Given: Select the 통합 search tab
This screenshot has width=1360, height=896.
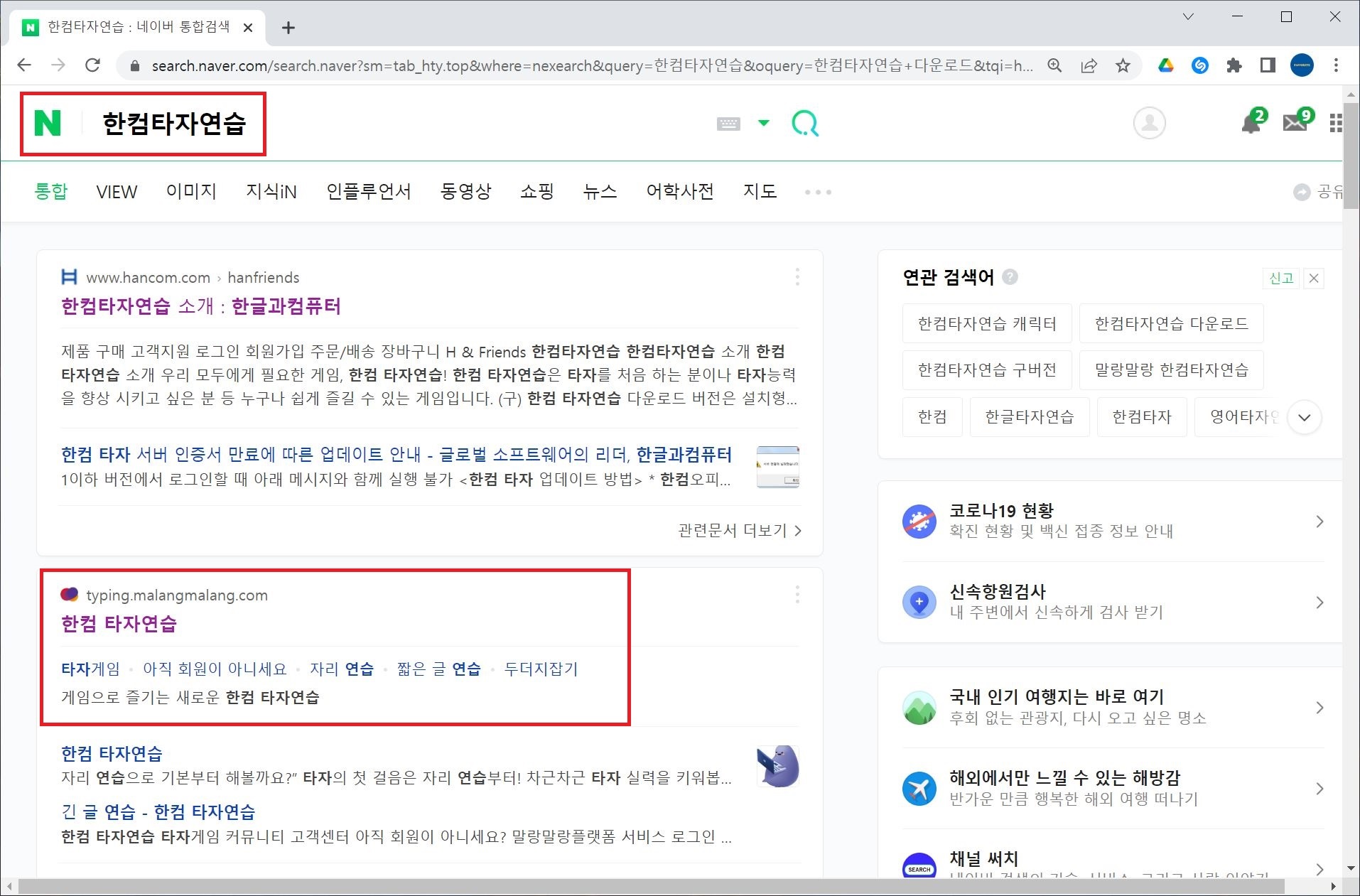Looking at the screenshot, I should tap(51, 191).
